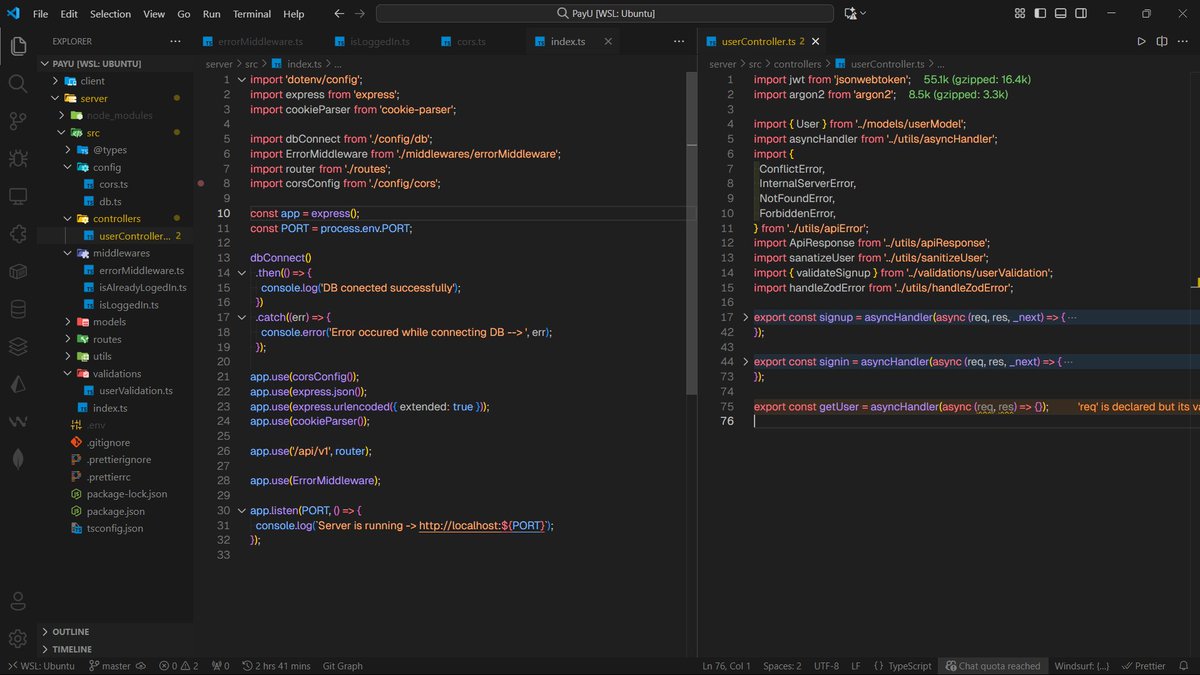
Task: Open the Accounts menu icon
Action: pos(18,601)
